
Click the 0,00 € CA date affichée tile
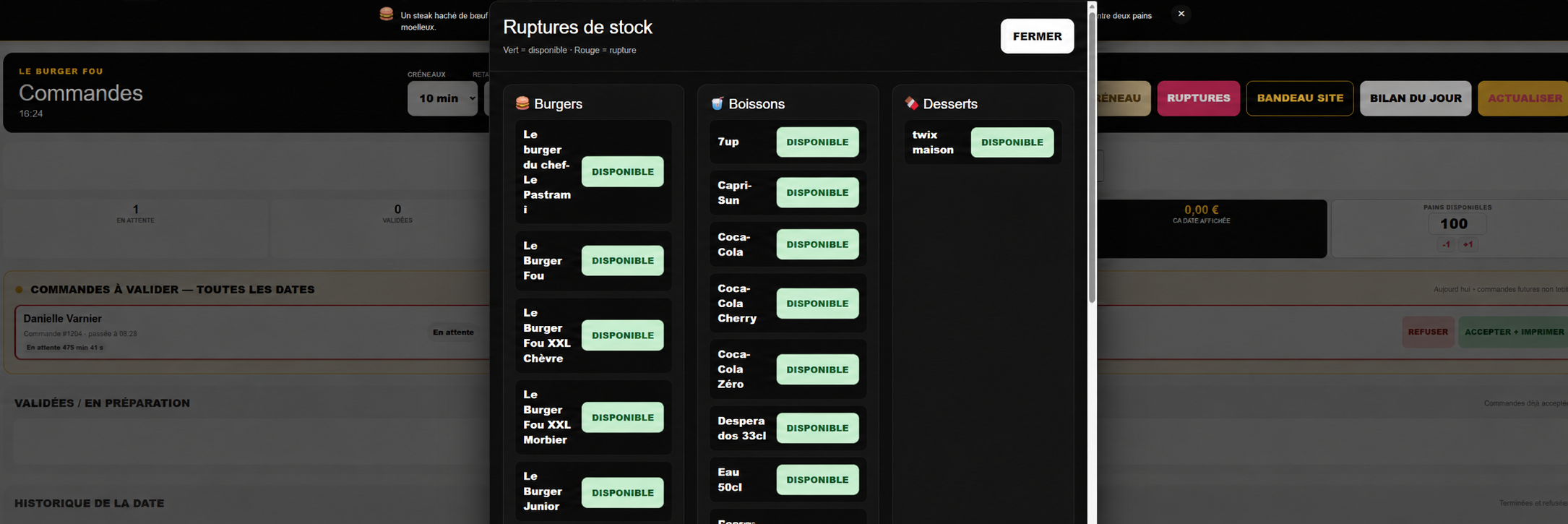(1212, 229)
